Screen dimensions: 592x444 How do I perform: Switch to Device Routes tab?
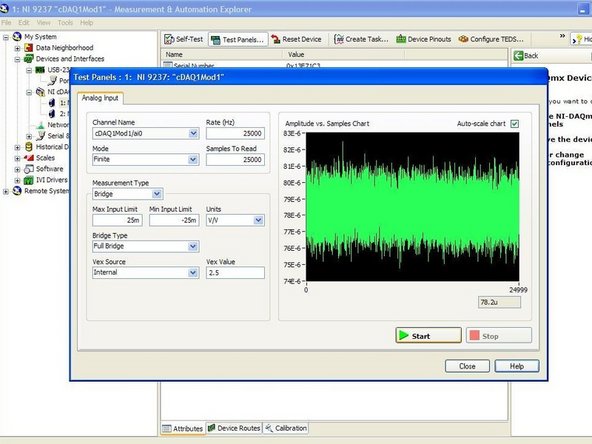tap(234, 428)
